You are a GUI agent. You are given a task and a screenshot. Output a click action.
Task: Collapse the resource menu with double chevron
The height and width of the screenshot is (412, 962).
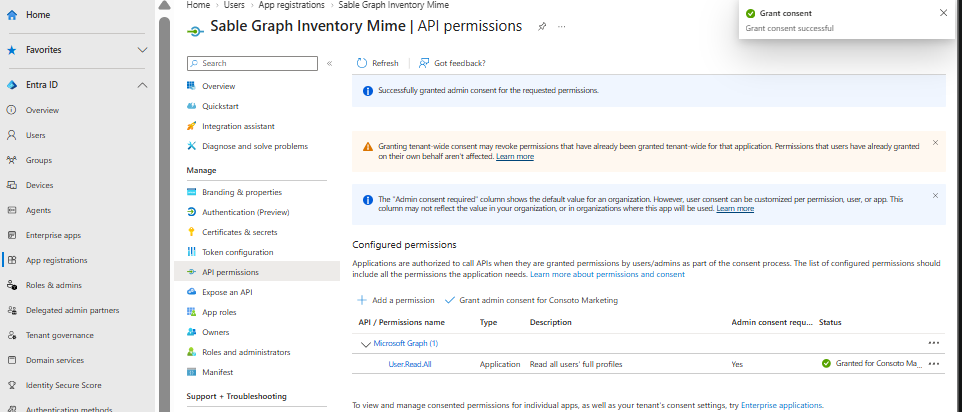pos(329,63)
